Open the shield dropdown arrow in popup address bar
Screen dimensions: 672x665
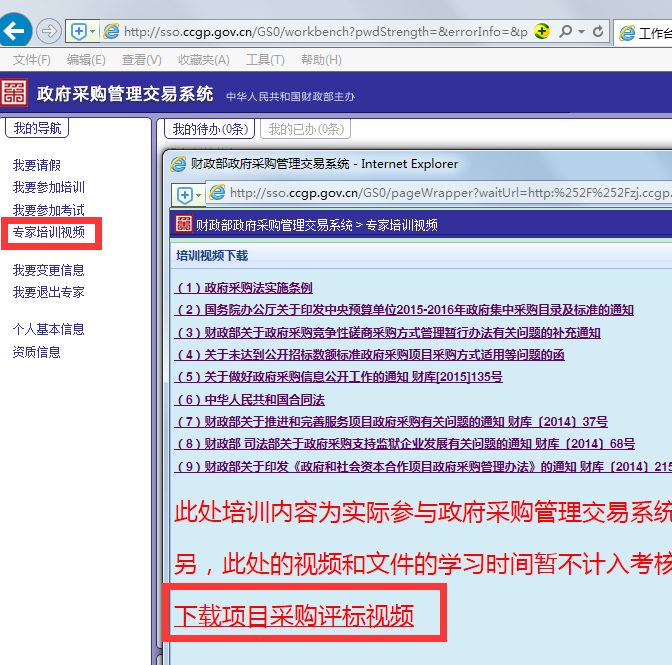(x=198, y=195)
